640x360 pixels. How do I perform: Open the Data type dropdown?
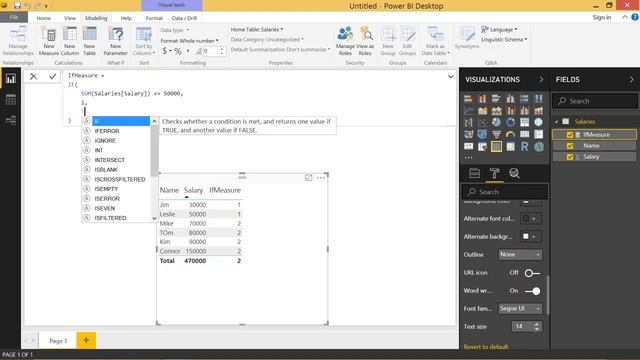coord(175,30)
